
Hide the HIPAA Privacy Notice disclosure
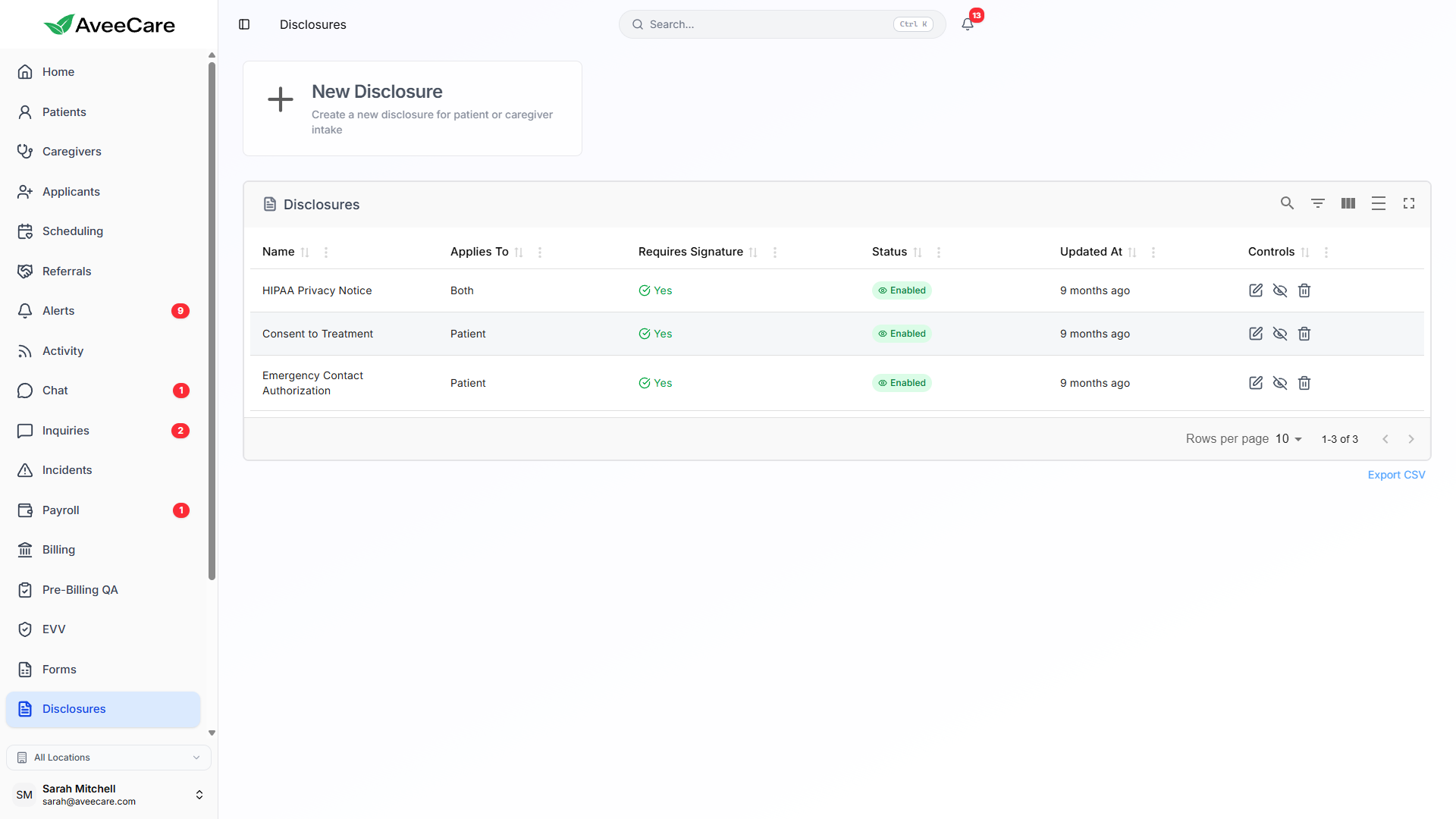click(x=1280, y=290)
